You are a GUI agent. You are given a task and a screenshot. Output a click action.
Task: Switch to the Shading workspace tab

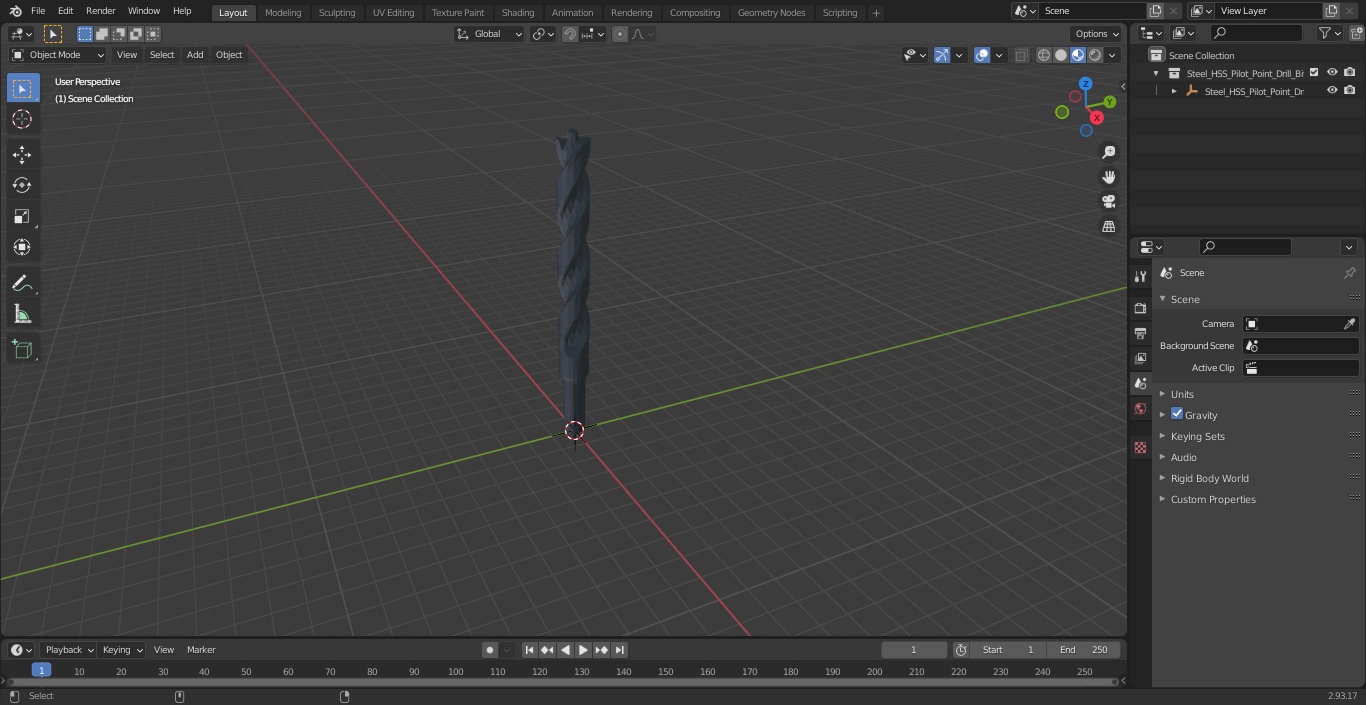pyautogui.click(x=518, y=12)
